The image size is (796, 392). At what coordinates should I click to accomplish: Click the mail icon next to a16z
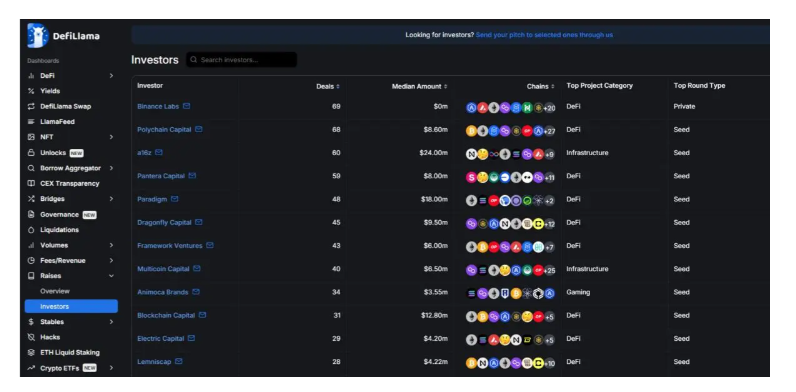[x=159, y=152]
